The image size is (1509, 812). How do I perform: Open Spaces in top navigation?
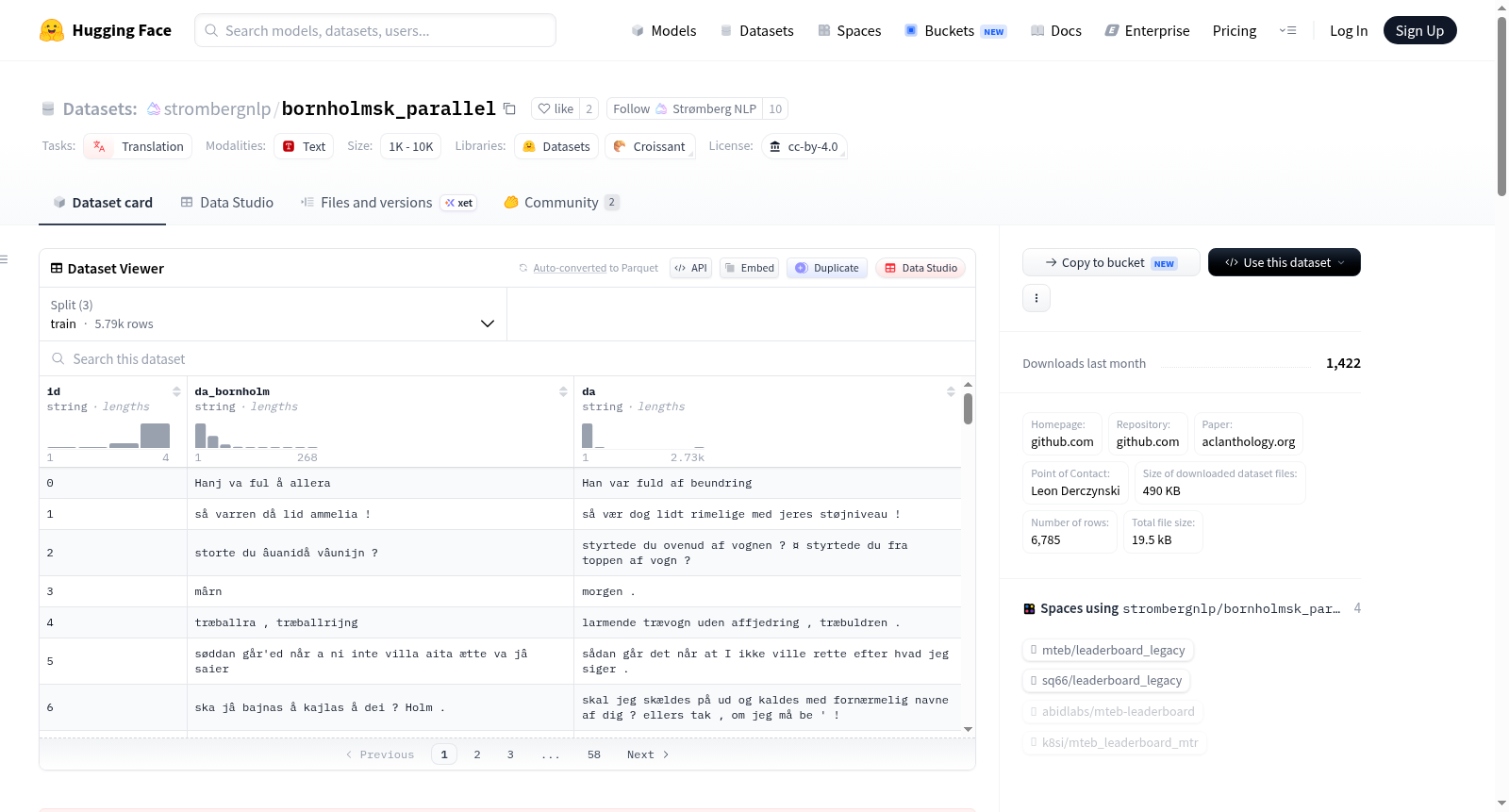850,30
